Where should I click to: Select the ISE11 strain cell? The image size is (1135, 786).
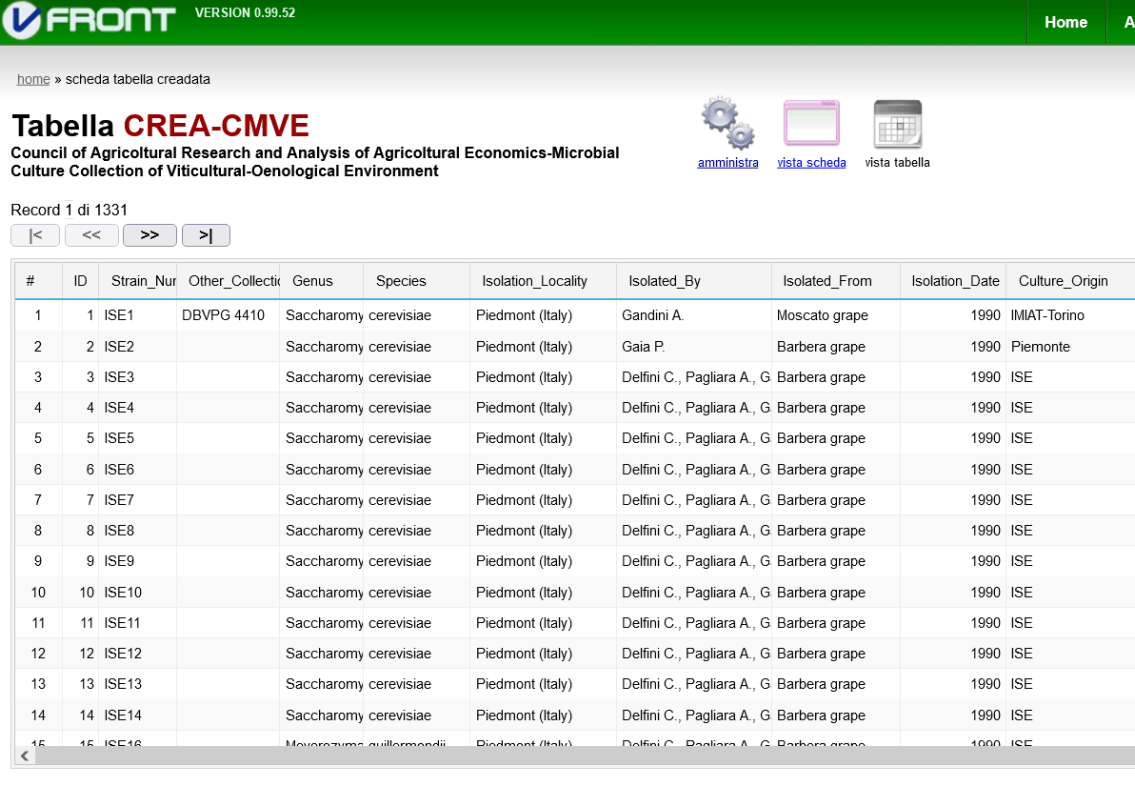(138, 622)
